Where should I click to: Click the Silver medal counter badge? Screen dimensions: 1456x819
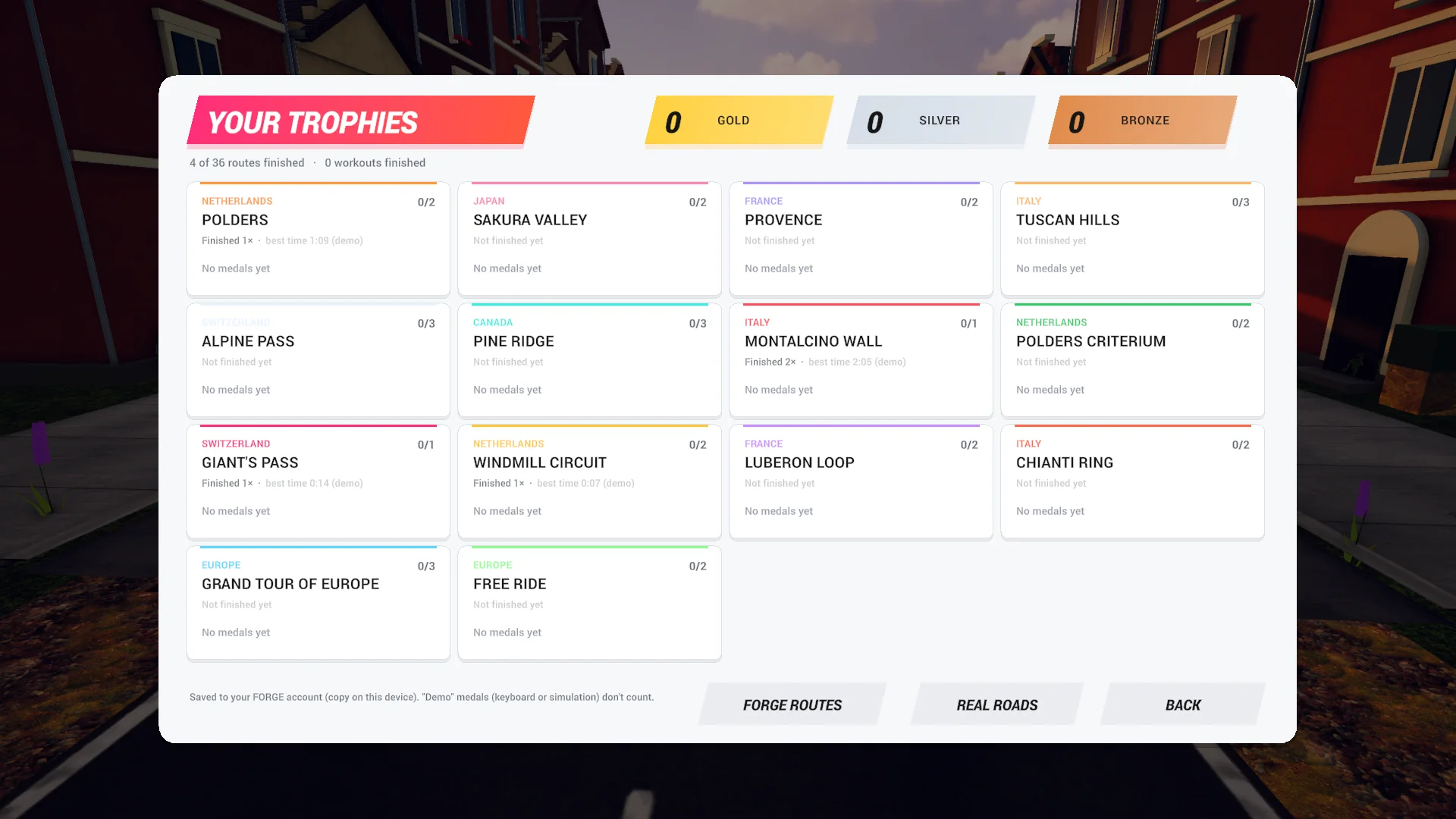[x=941, y=121]
